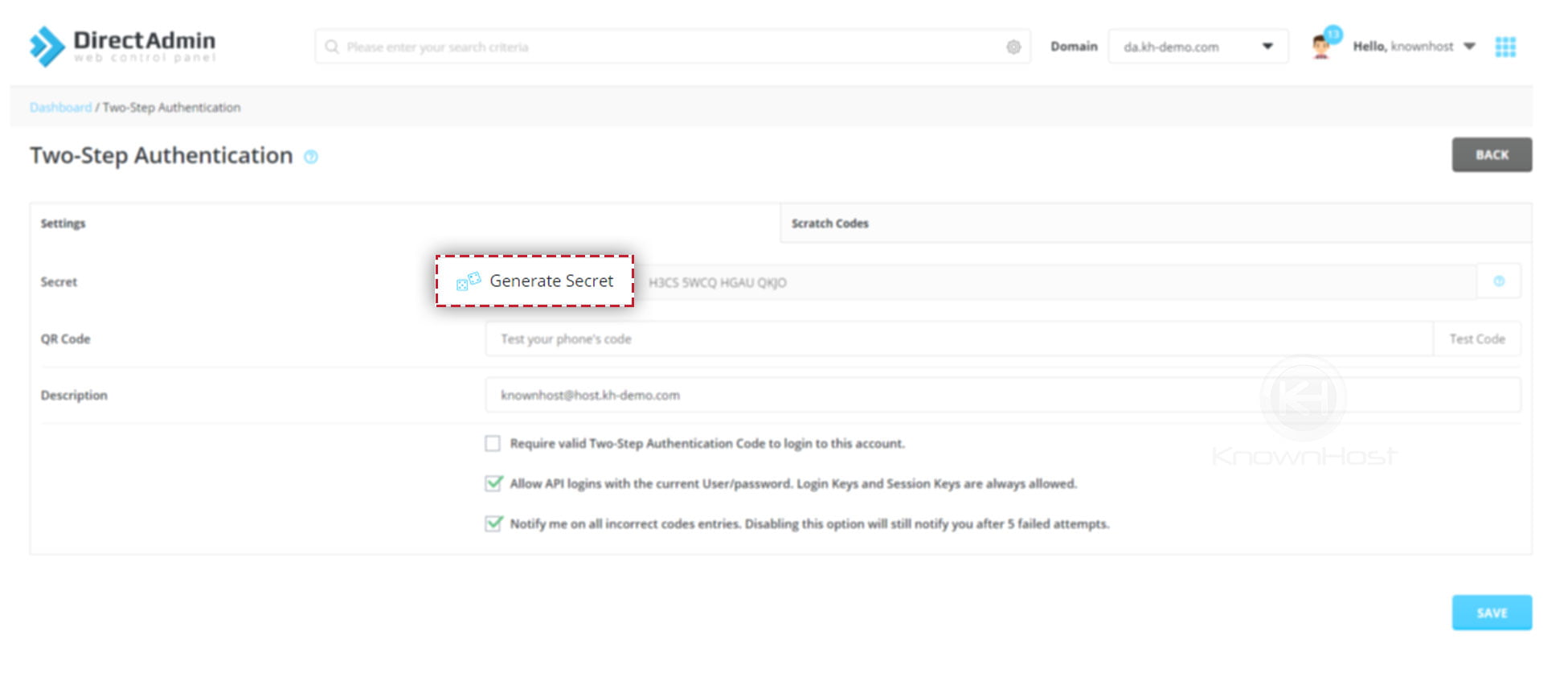Select the Settings tab

(63, 224)
